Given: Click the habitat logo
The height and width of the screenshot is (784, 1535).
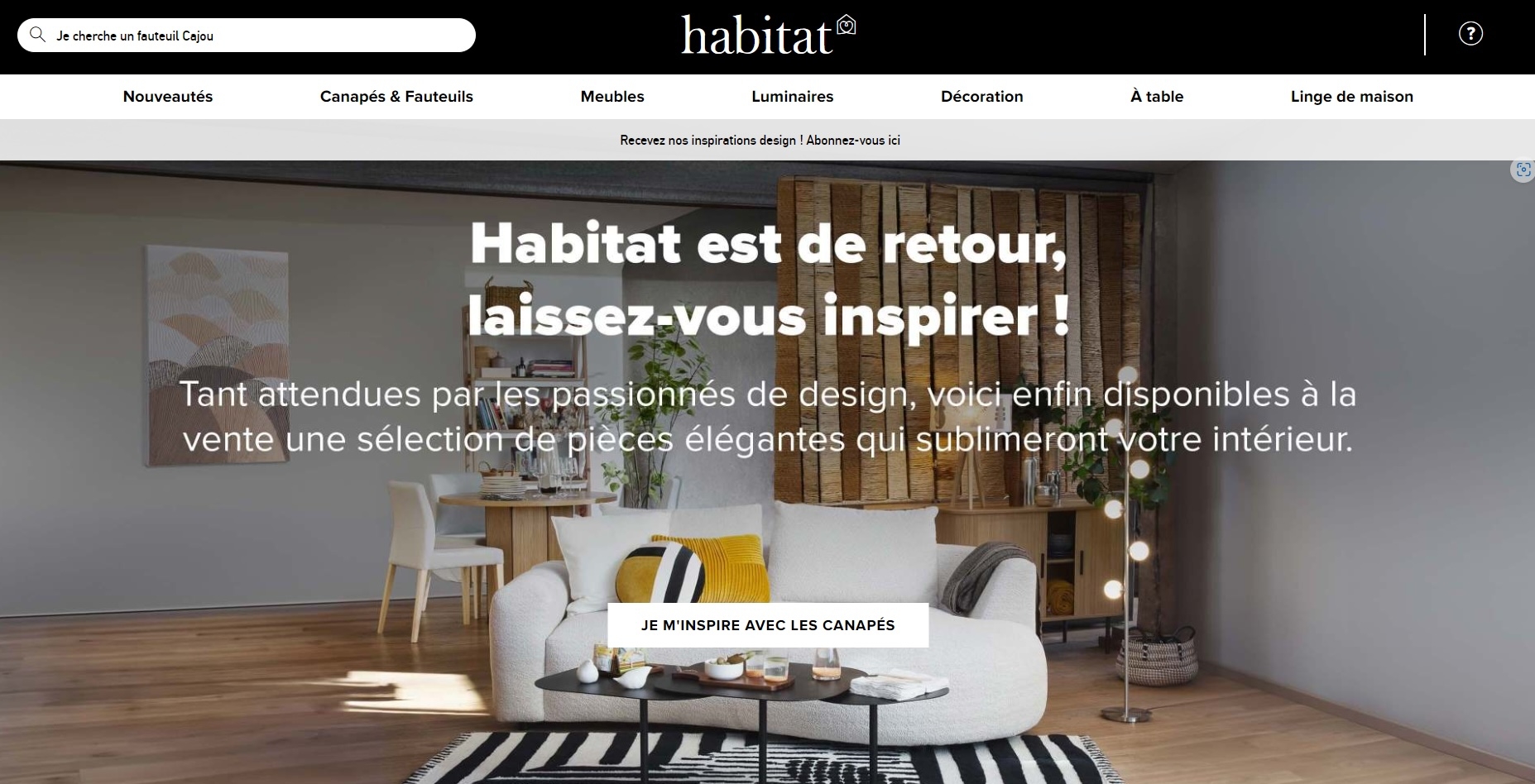Looking at the screenshot, I should [x=768, y=36].
